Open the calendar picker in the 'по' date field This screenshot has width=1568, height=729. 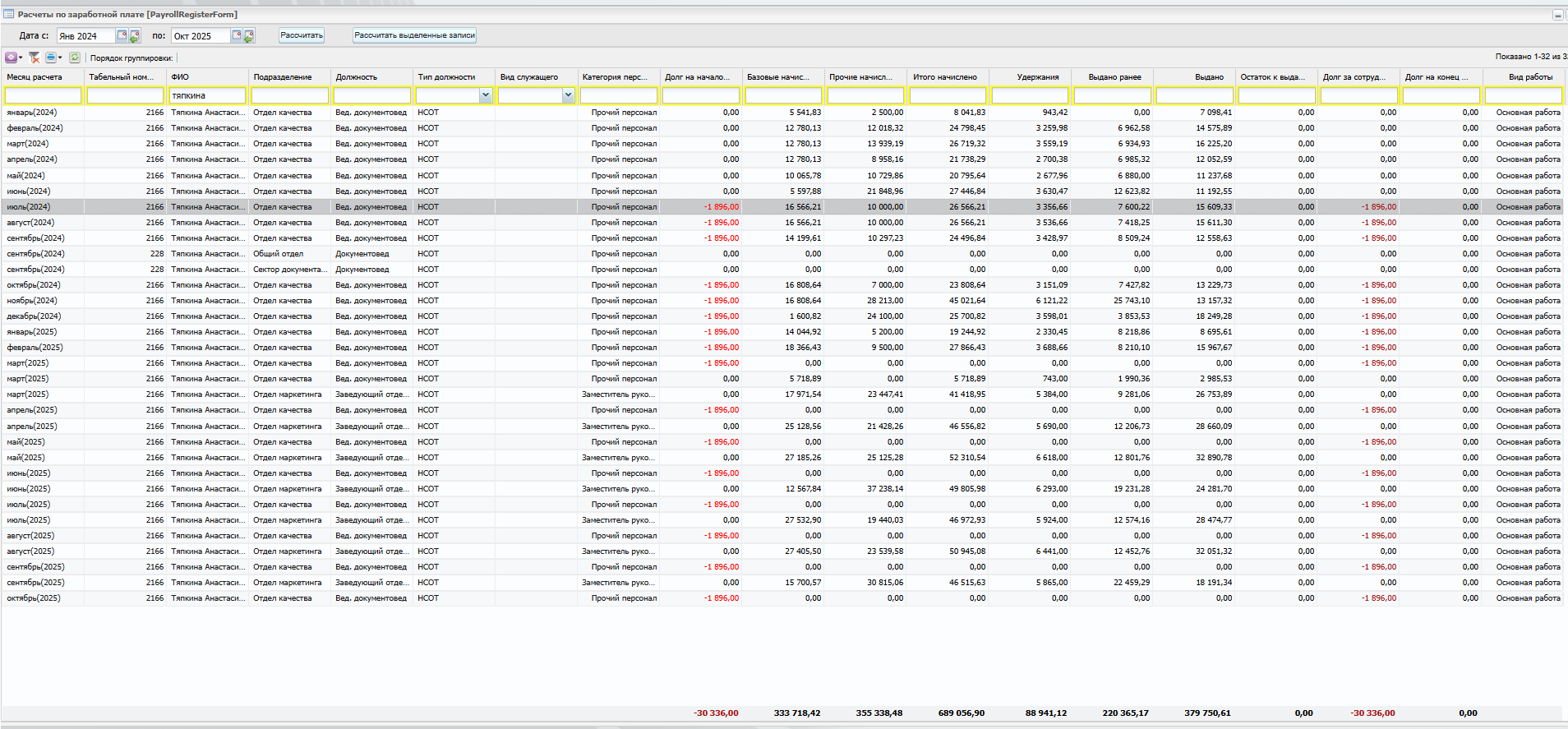pyautogui.click(x=237, y=35)
